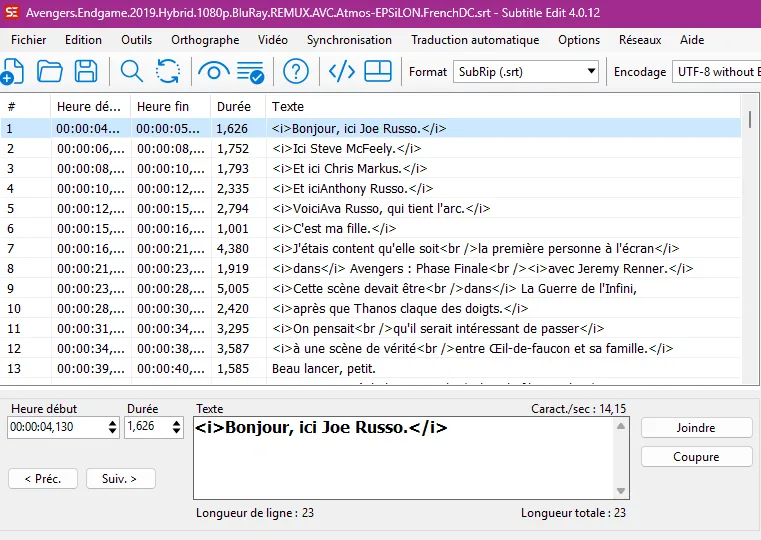Open the Synchronisation menu

click(x=349, y=40)
